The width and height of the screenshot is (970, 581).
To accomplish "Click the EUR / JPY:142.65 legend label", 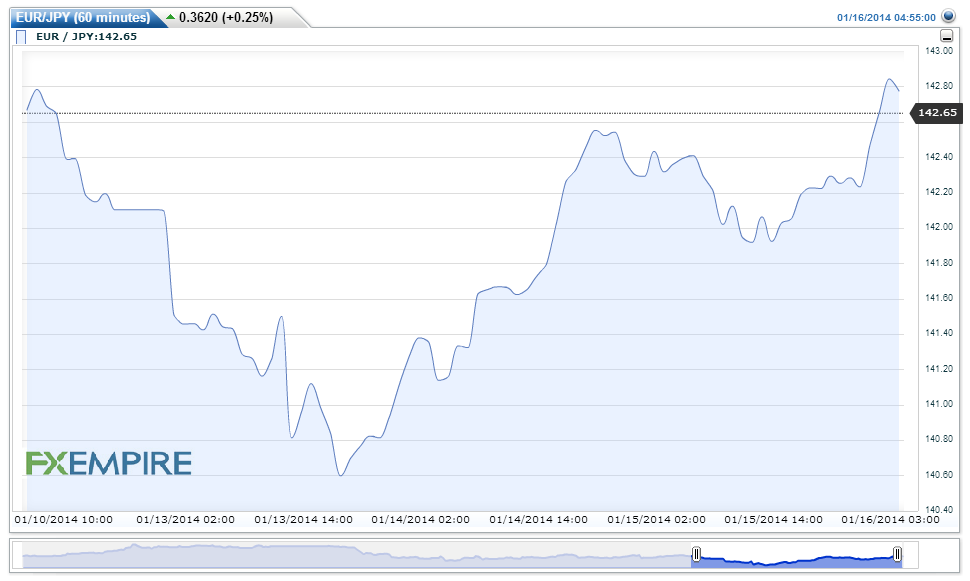I will point(87,37).
